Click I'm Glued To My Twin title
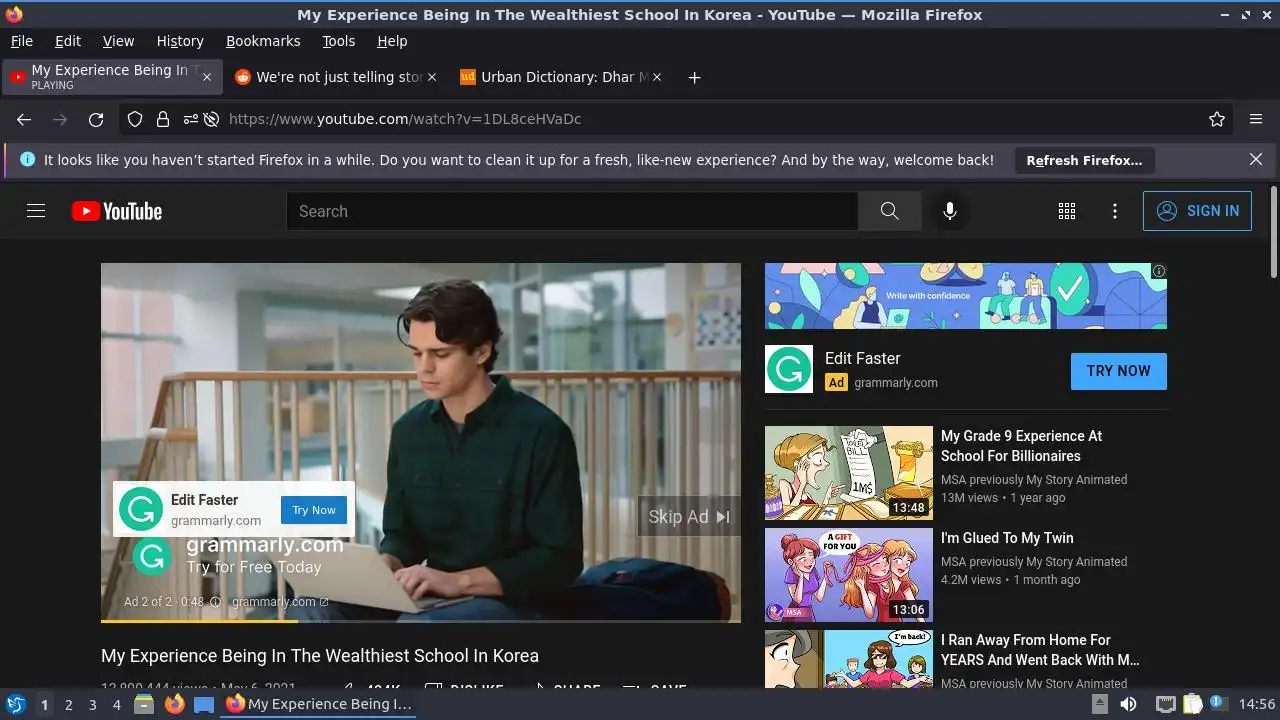Screen dimensions: 1280x720 click(x=1006, y=538)
